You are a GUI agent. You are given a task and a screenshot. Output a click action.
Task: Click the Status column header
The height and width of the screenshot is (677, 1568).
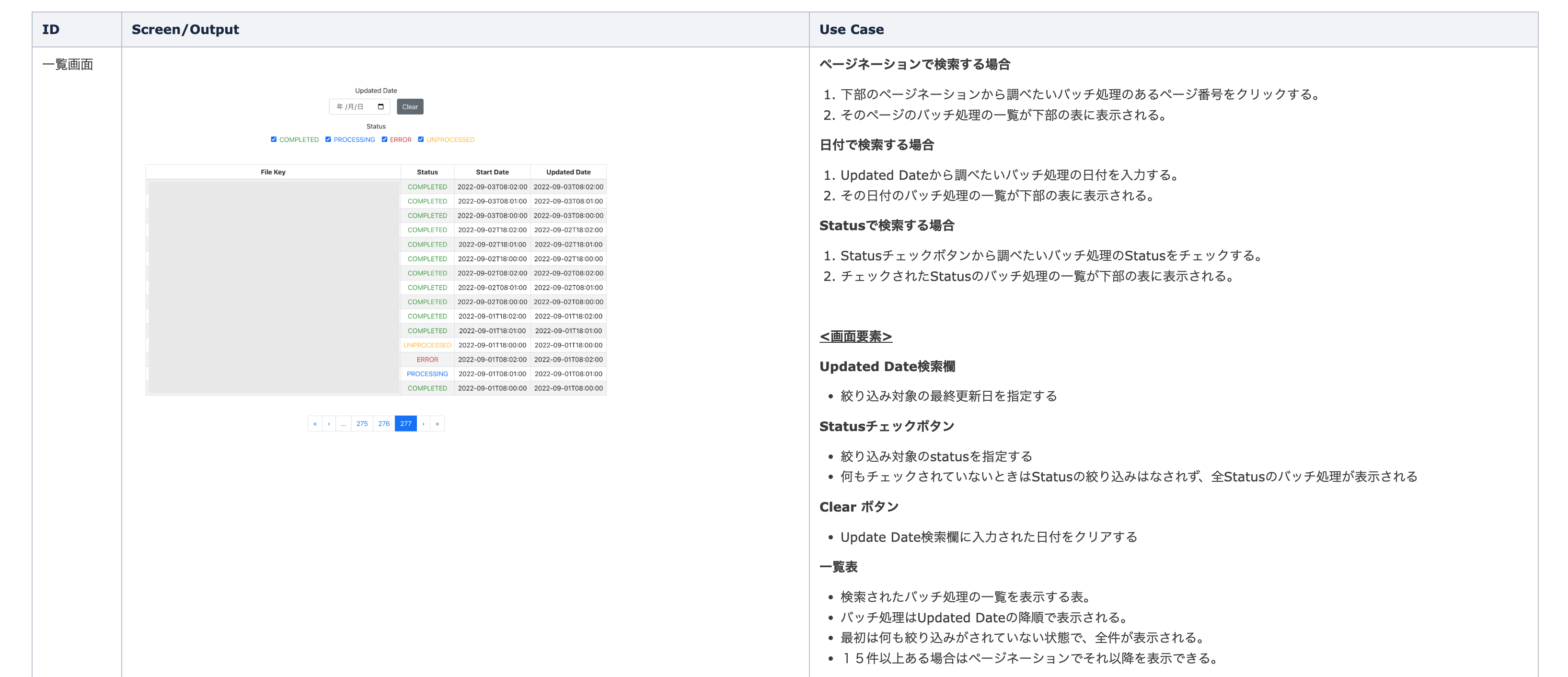tap(427, 172)
